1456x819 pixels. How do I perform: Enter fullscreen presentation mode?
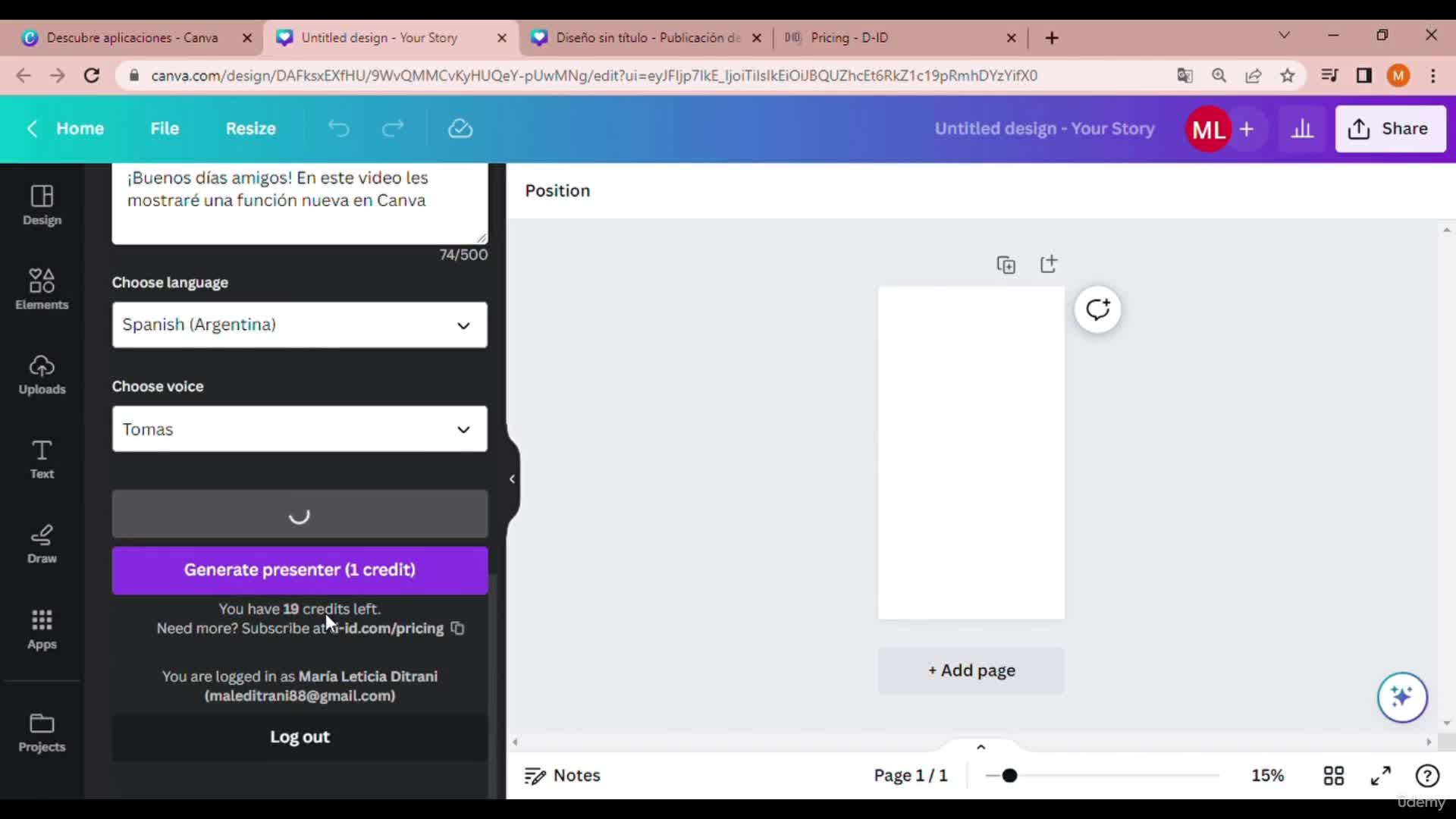click(x=1381, y=776)
